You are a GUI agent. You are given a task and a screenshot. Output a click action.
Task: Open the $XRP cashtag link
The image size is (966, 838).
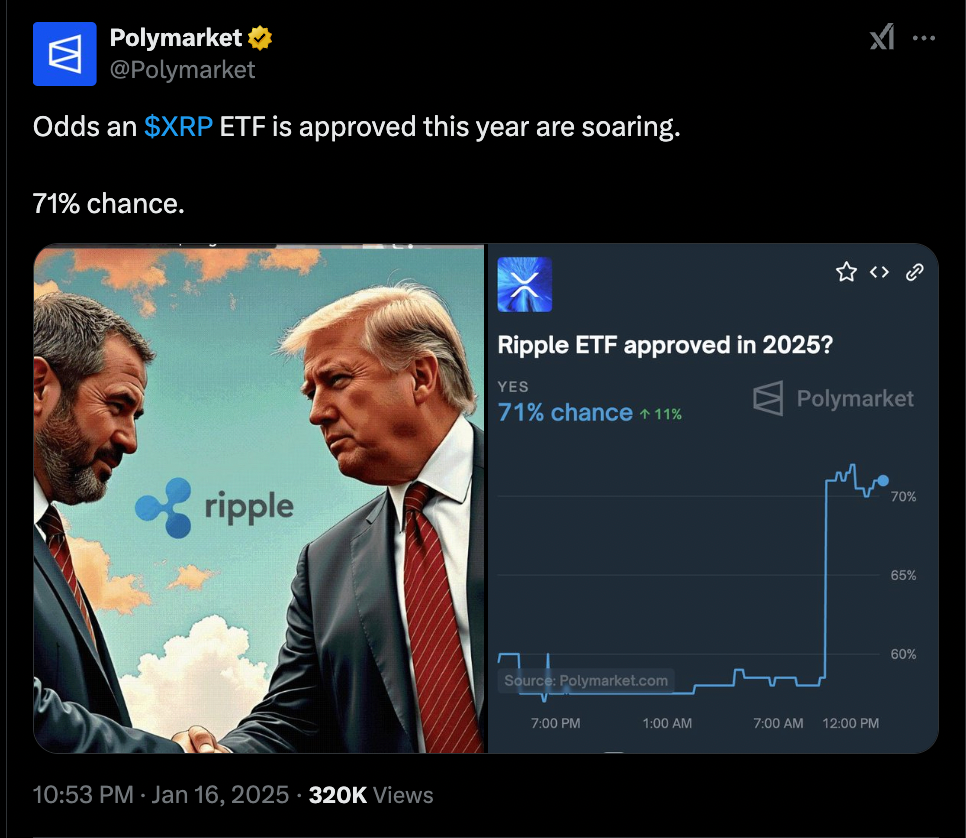coord(178,127)
